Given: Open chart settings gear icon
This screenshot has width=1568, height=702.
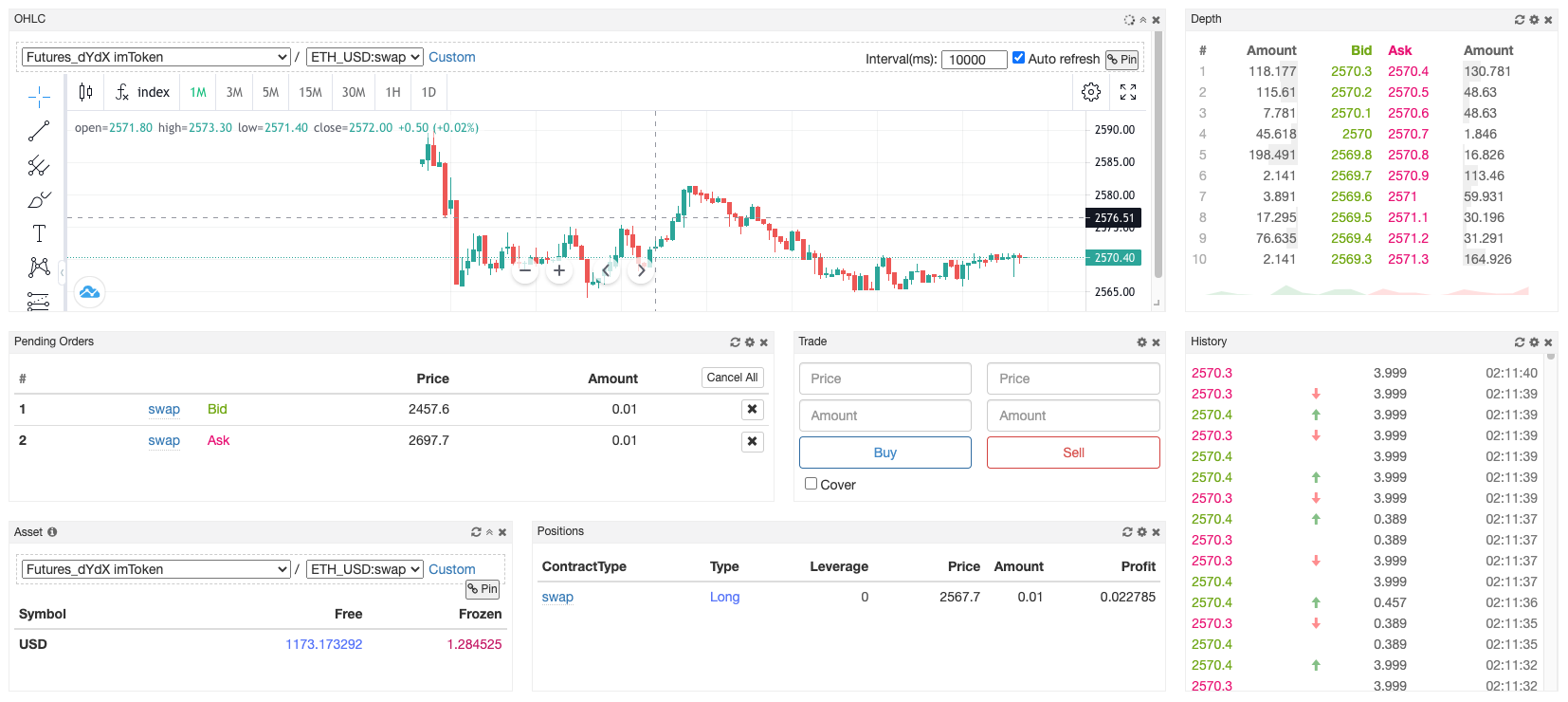Looking at the screenshot, I should pyautogui.click(x=1091, y=92).
